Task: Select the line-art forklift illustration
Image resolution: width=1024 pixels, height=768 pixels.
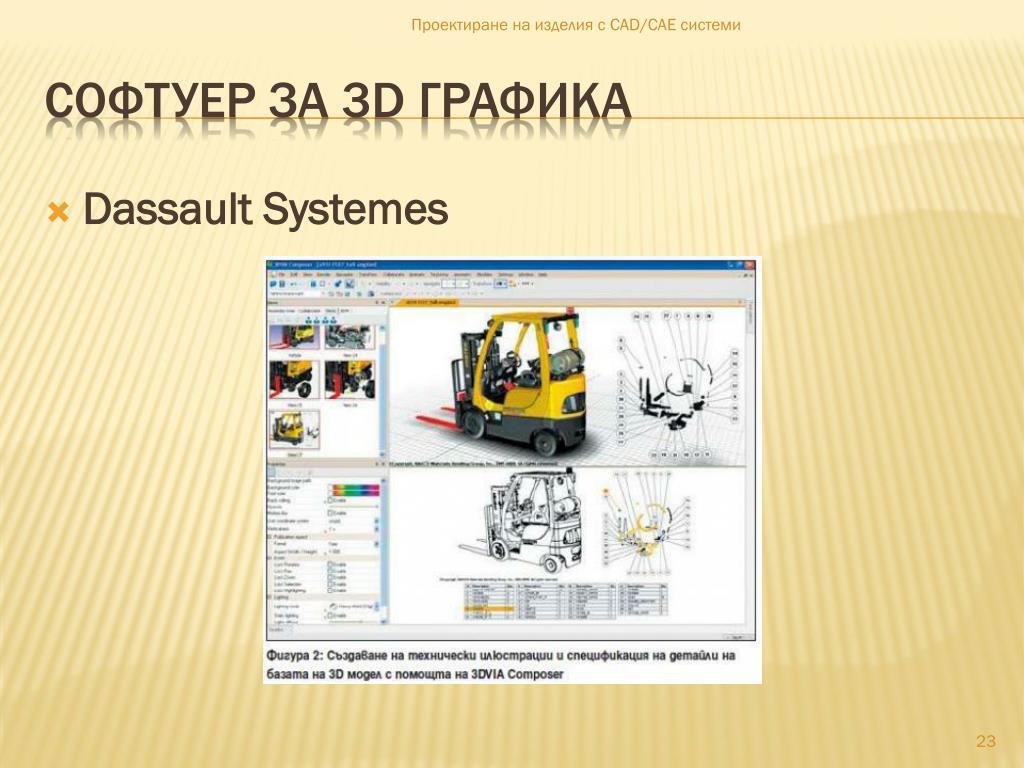Action: coord(522,520)
